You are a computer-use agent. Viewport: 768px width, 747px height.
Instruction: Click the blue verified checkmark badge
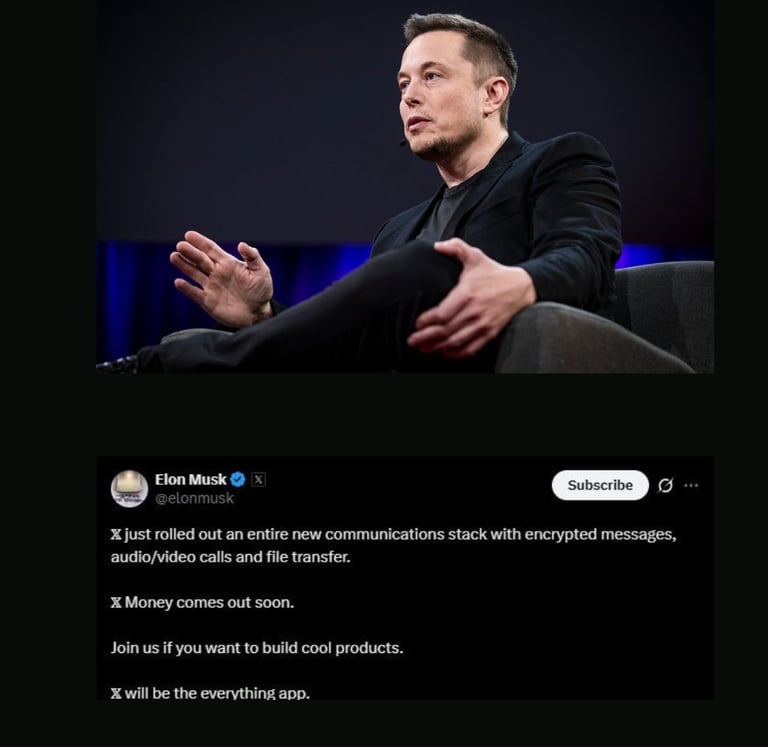tap(238, 479)
